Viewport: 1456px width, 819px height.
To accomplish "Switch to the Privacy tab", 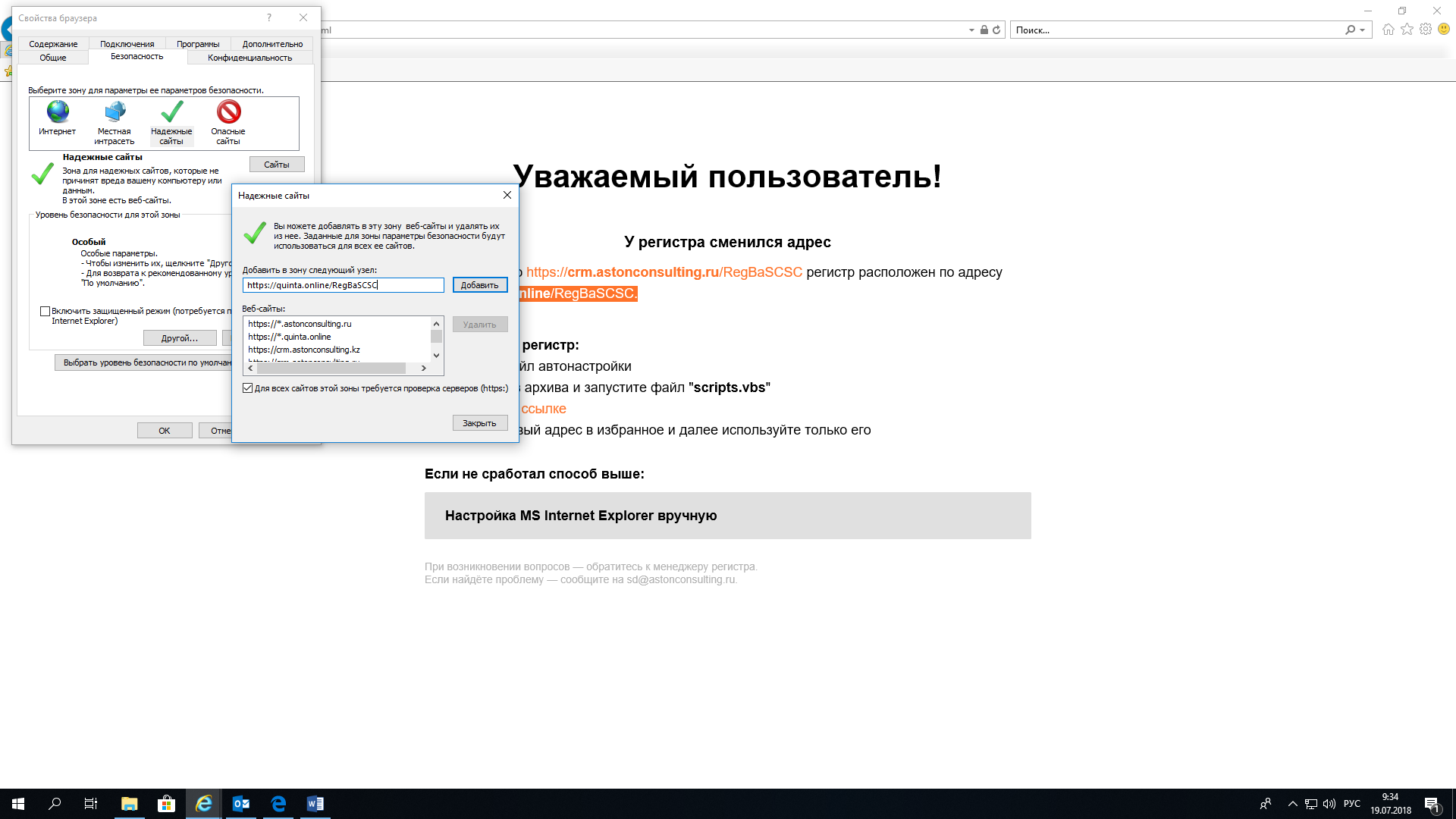I will click(249, 58).
